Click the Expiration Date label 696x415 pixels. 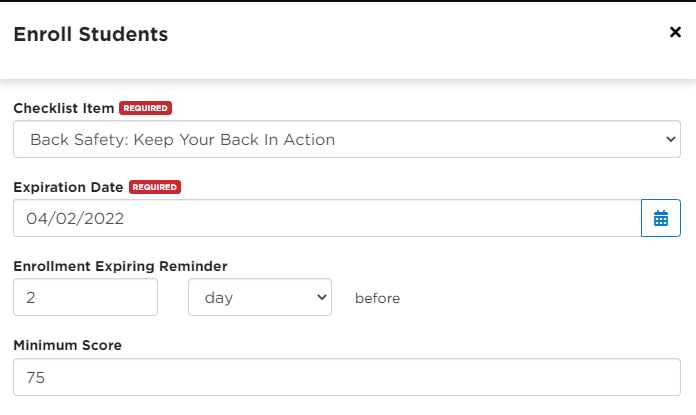coord(68,187)
